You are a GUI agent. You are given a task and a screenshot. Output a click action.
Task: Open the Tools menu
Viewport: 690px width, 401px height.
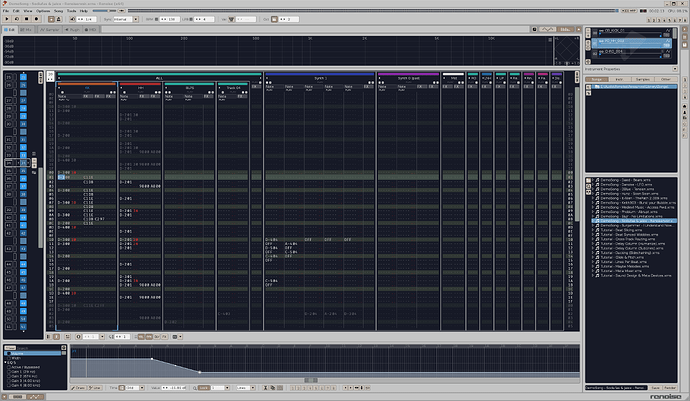click(x=71, y=11)
